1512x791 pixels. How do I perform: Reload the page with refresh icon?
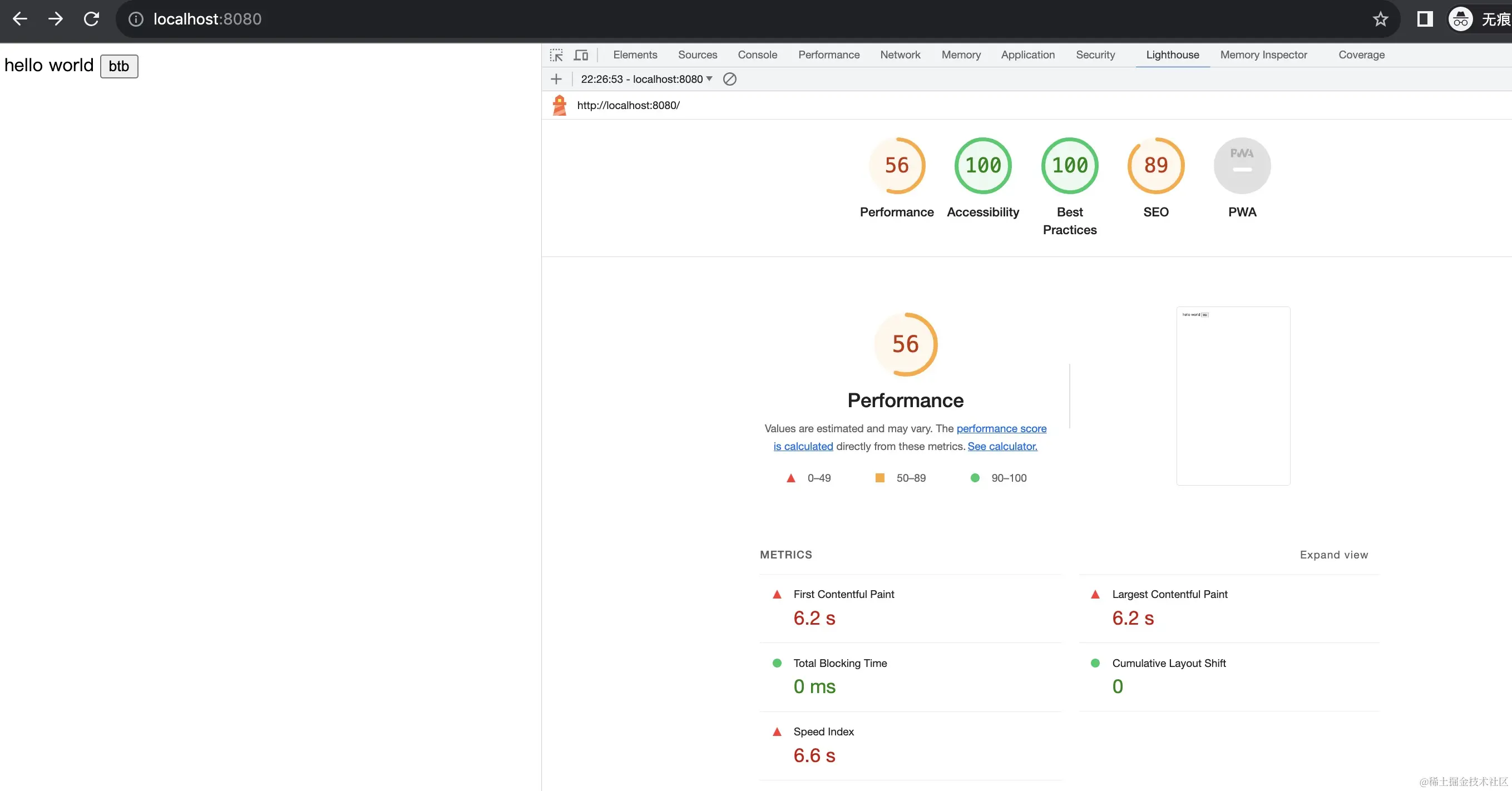coord(92,19)
